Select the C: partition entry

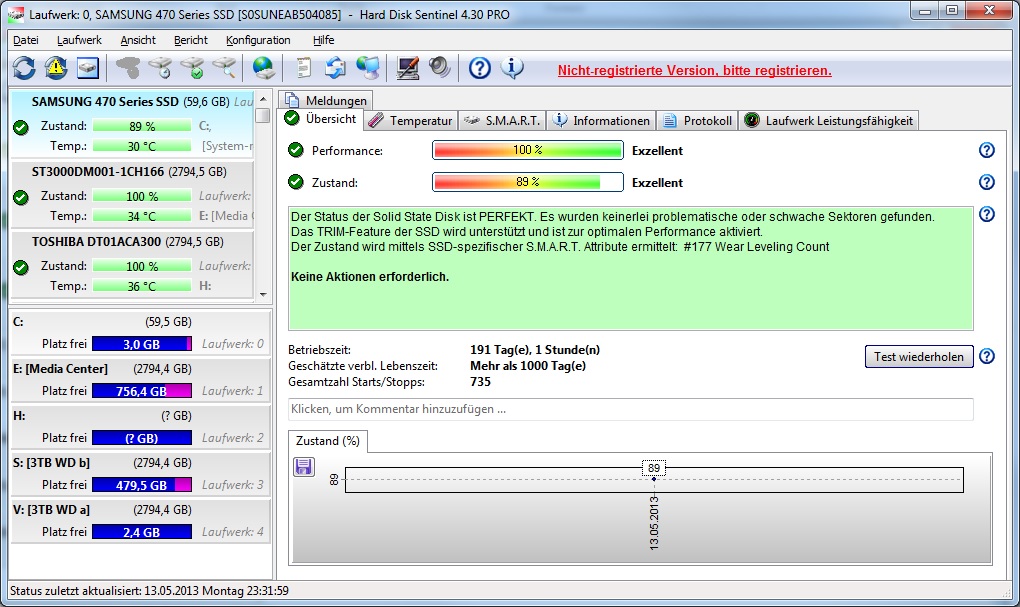tap(140, 333)
